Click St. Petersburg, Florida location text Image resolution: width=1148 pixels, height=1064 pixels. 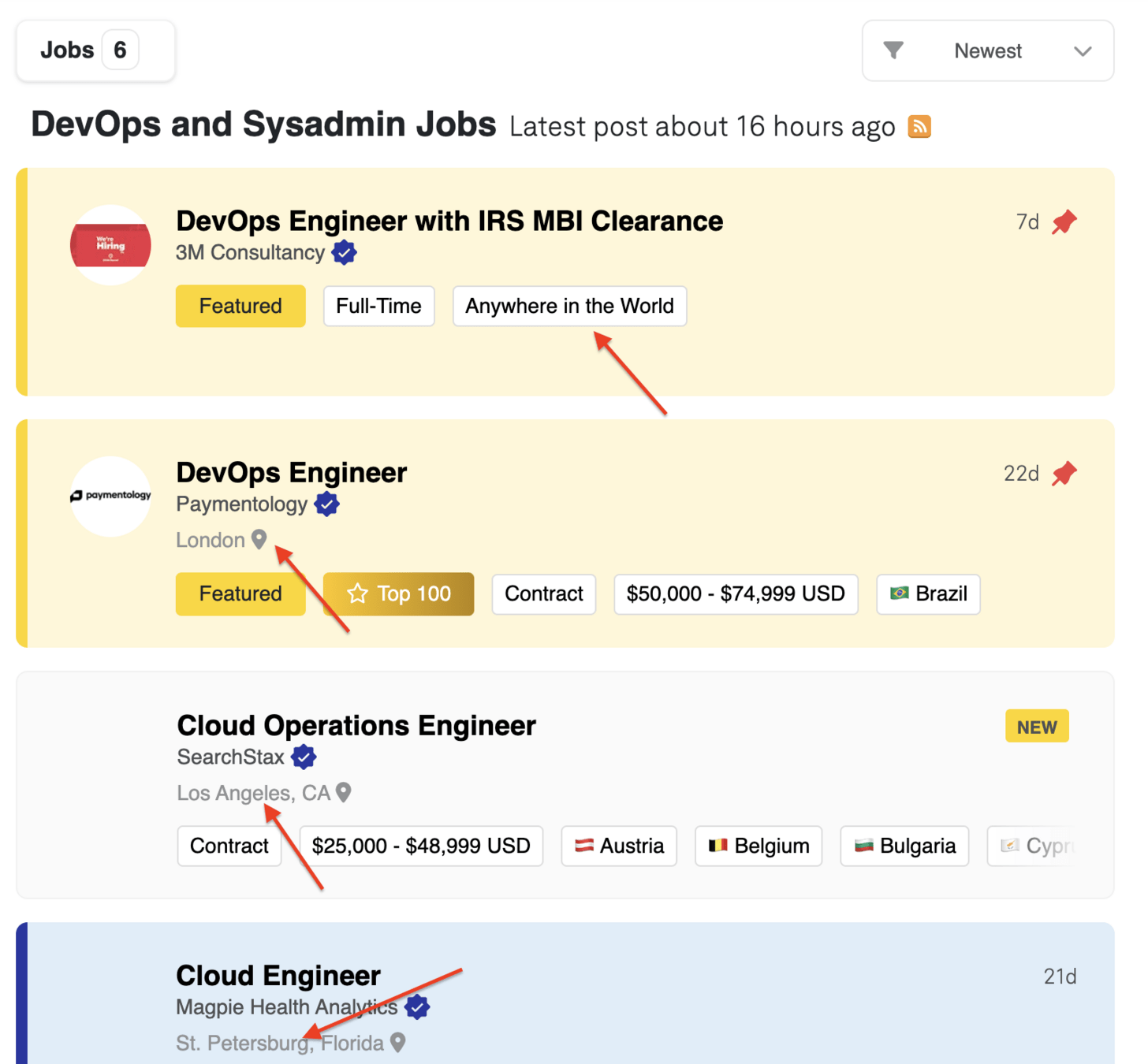[280, 1043]
